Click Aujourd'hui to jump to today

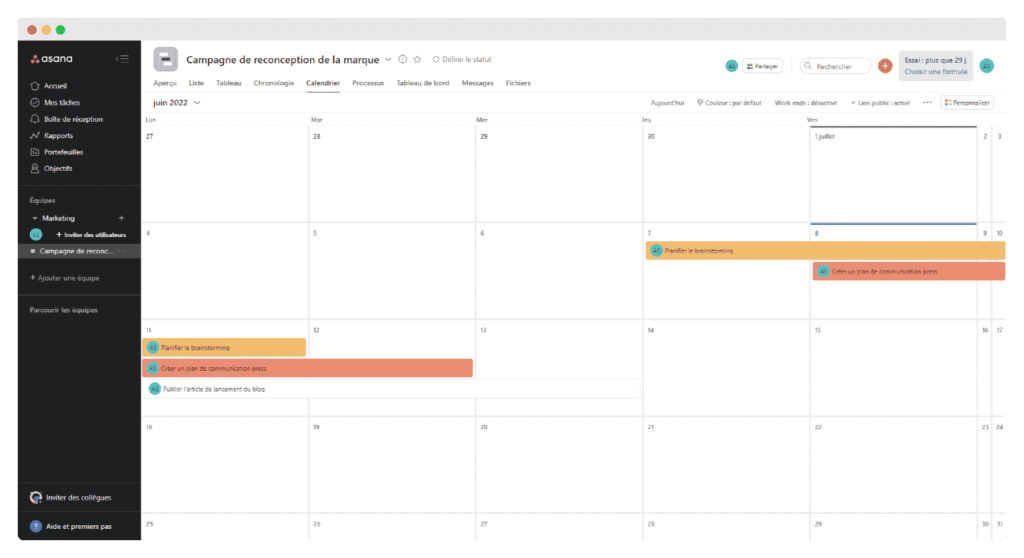[667, 103]
